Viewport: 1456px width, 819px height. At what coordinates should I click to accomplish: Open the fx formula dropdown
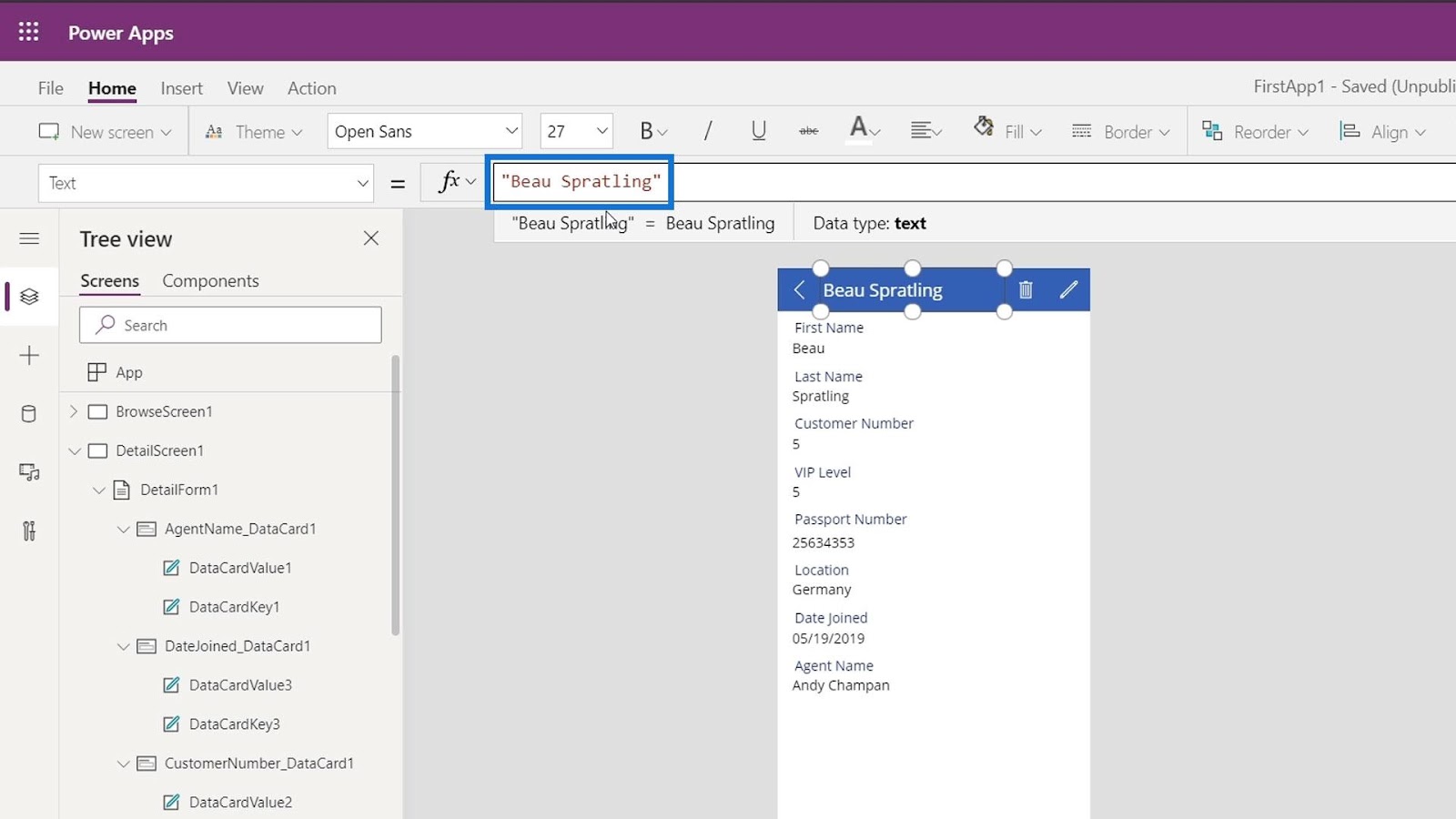pyautogui.click(x=456, y=182)
